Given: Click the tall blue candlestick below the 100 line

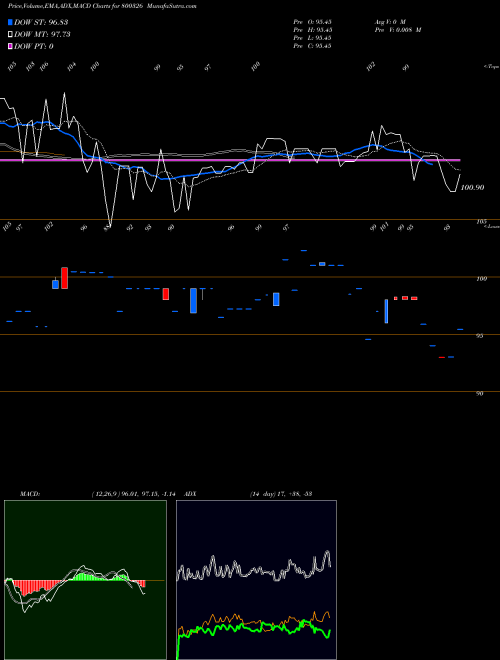Looking at the screenshot, I should [193, 301].
